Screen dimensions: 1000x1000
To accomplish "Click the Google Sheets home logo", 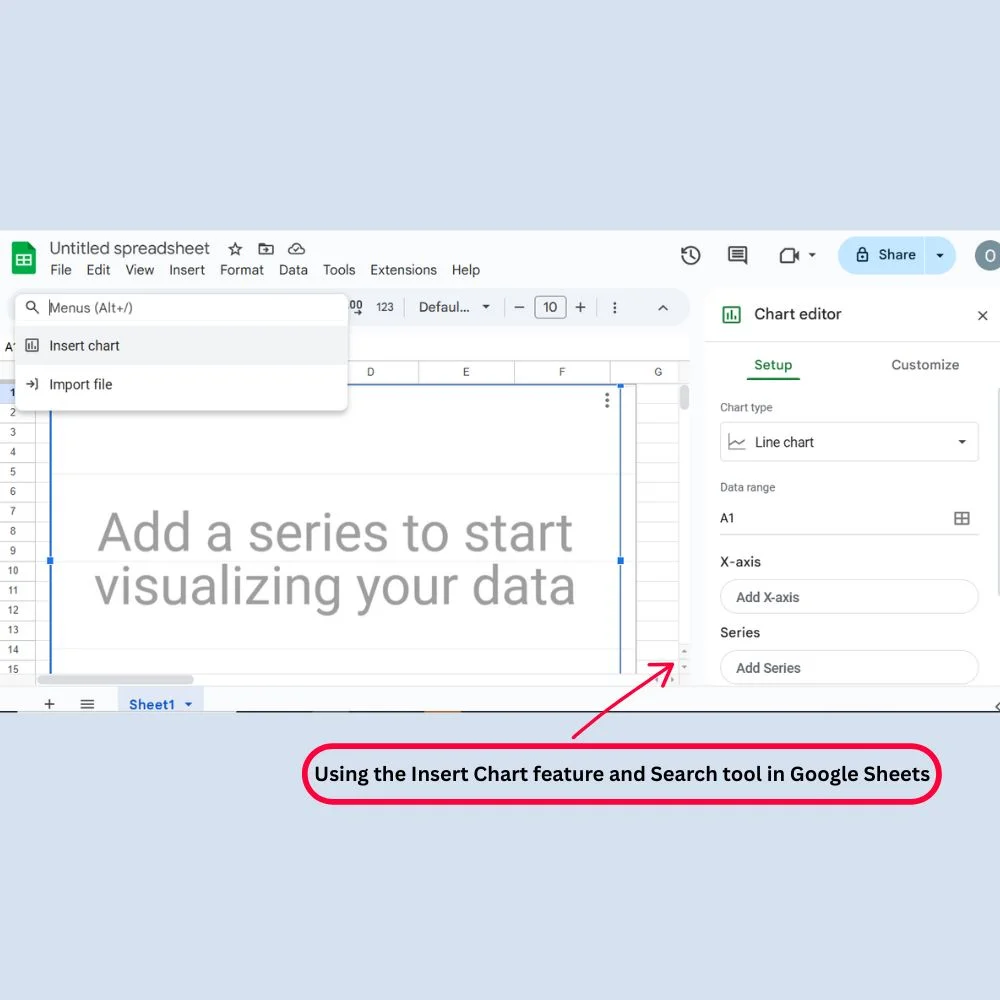I will pos(24,258).
